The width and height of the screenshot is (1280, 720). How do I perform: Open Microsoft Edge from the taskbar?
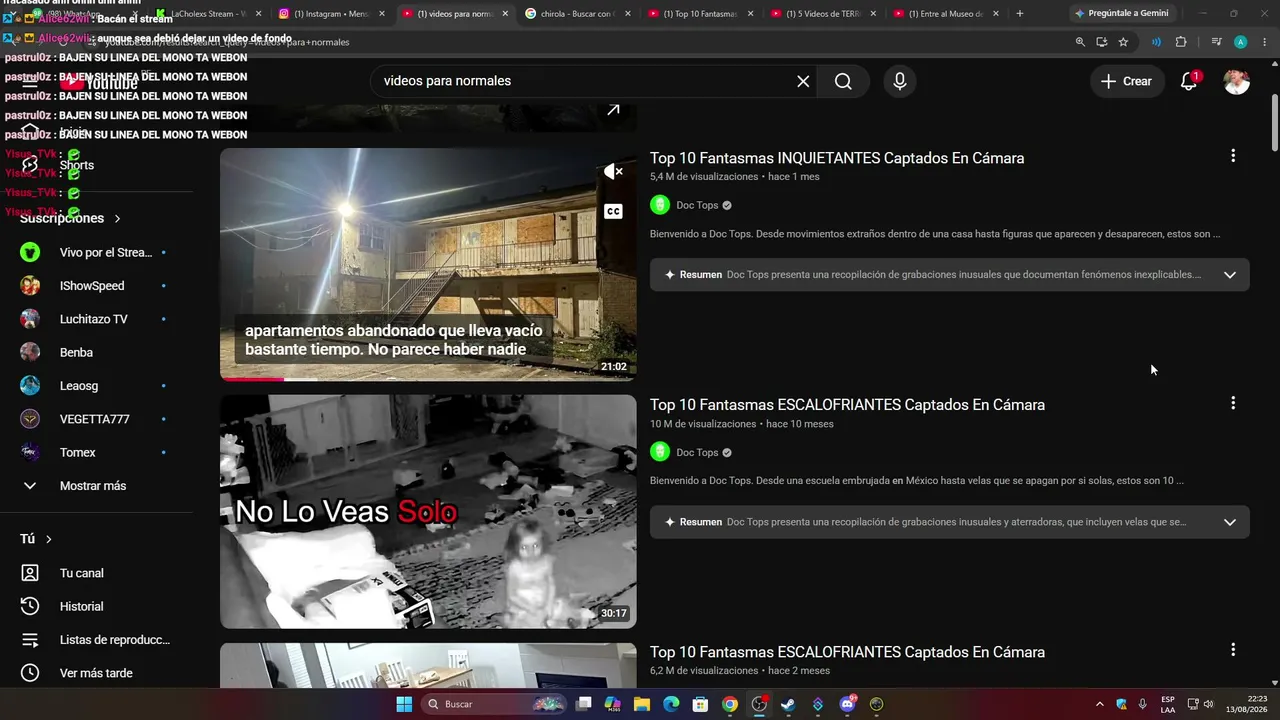(x=671, y=704)
